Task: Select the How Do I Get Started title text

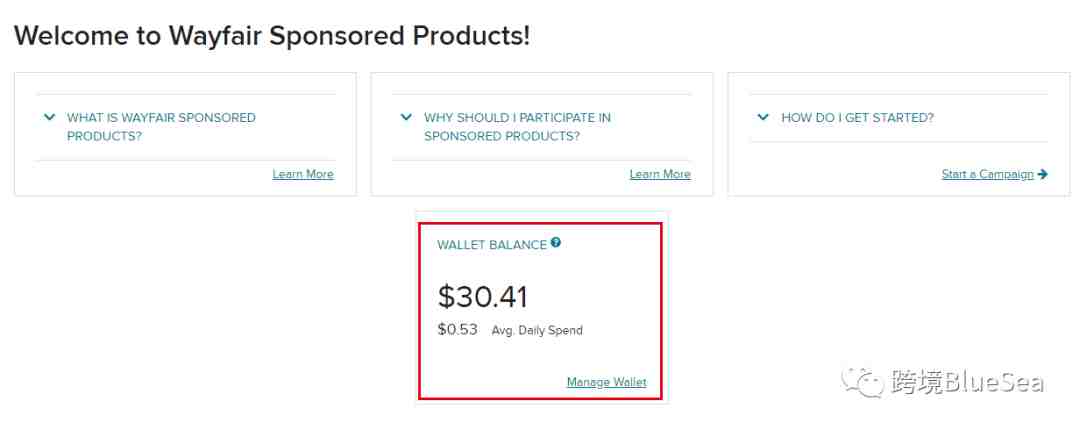Action: point(858,118)
